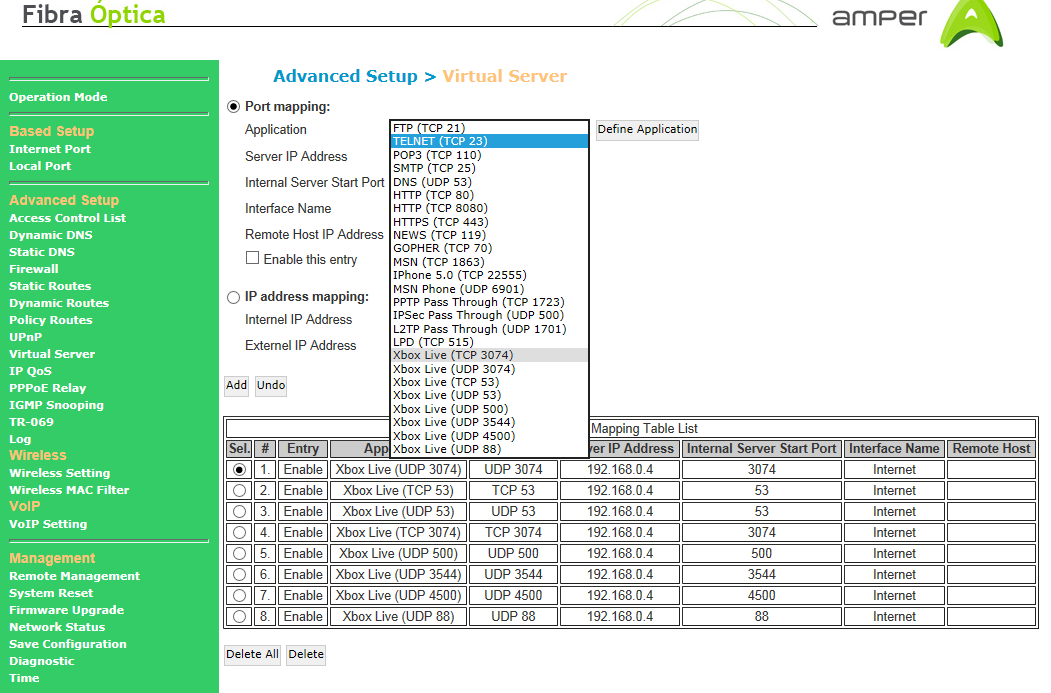Viewport: 1051px width, 693px height.
Task: Choose DNS (UDP 53) option
Action: point(489,182)
